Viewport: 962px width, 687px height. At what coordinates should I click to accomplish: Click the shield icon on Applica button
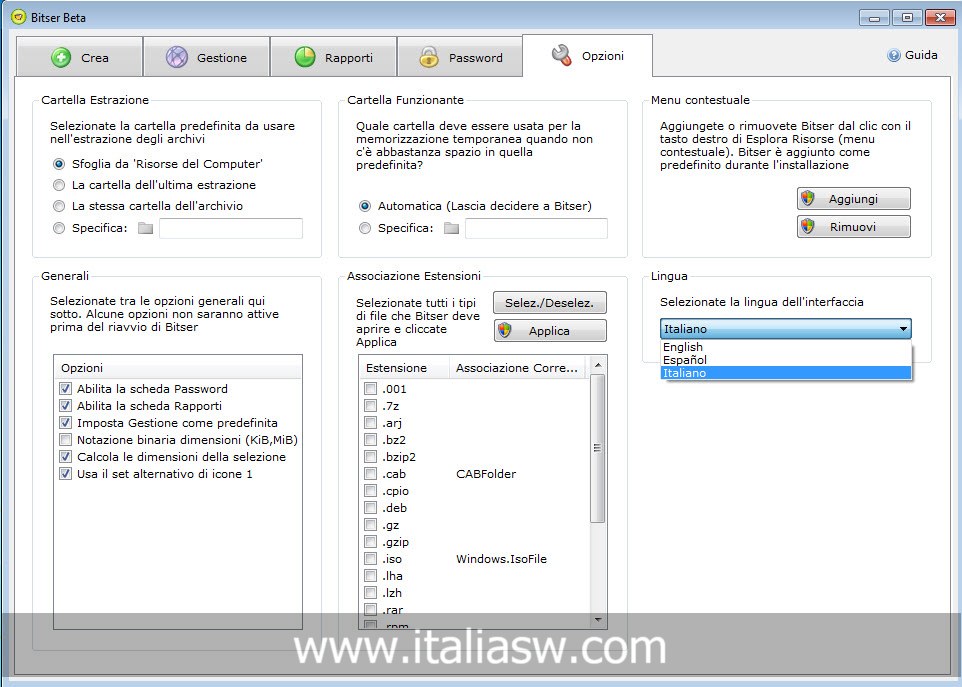(x=504, y=330)
